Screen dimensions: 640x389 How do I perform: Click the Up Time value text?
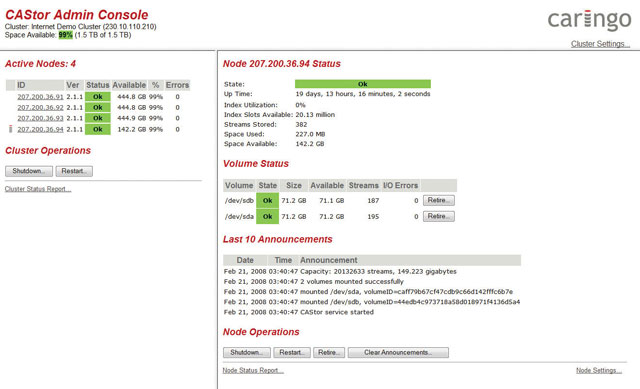tap(363, 94)
